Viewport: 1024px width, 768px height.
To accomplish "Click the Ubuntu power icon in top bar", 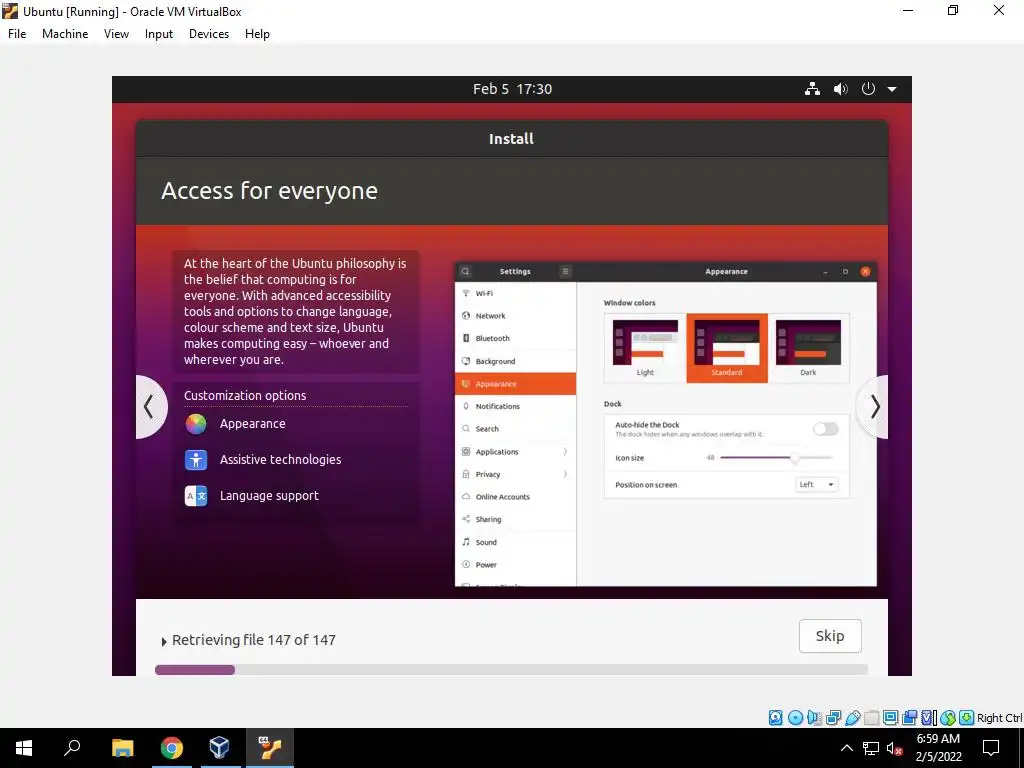I will pos(868,89).
